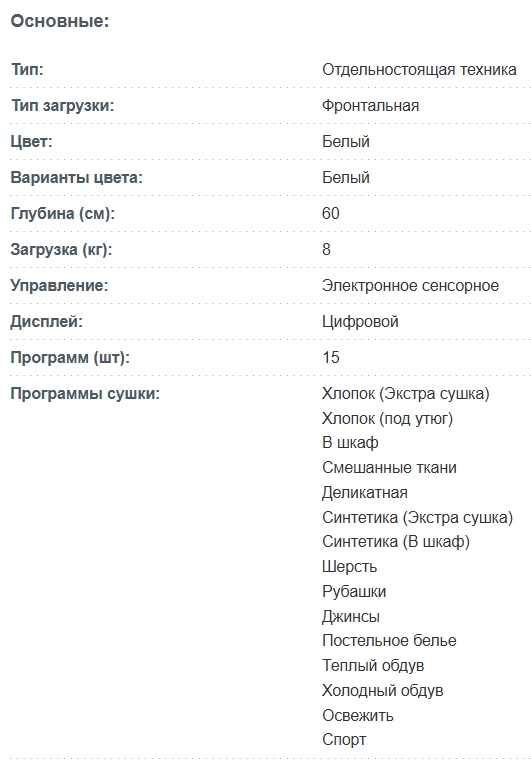Select the 'Дисплей:' label
The image size is (531, 768).
[47, 321]
